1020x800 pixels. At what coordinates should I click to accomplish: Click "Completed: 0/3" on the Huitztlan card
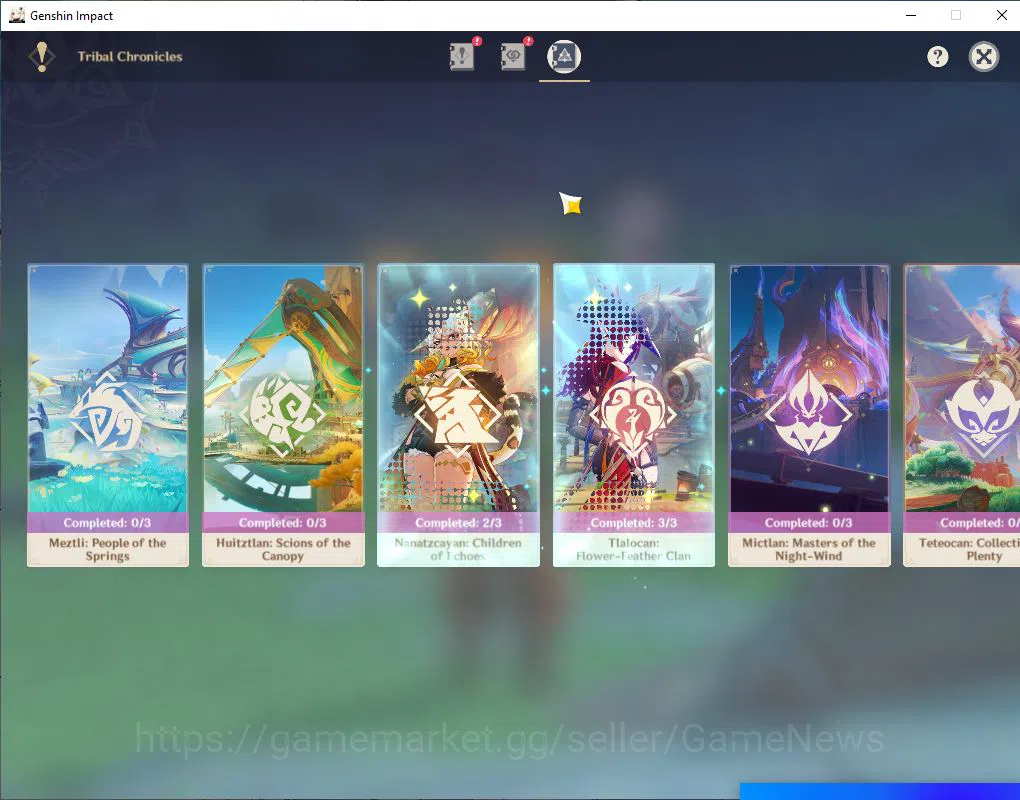[x=283, y=523]
